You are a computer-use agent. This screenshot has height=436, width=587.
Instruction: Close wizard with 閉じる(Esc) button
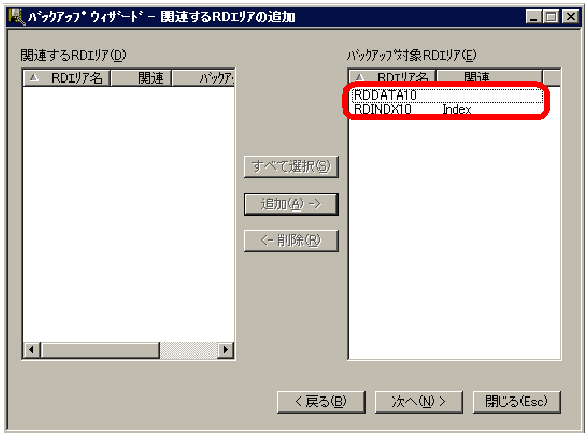click(x=517, y=402)
